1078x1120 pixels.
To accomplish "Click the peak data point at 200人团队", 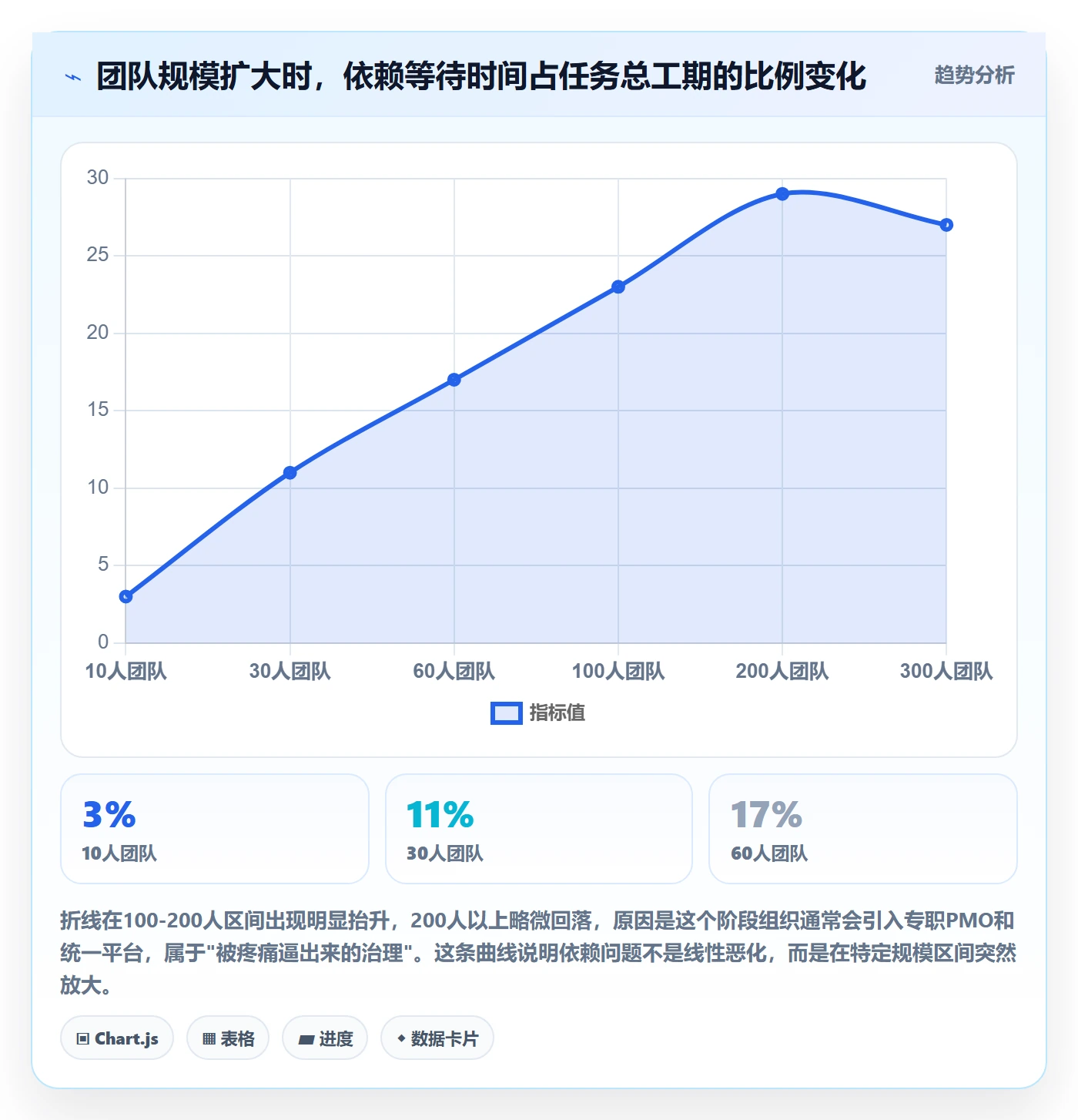I will (782, 194).
